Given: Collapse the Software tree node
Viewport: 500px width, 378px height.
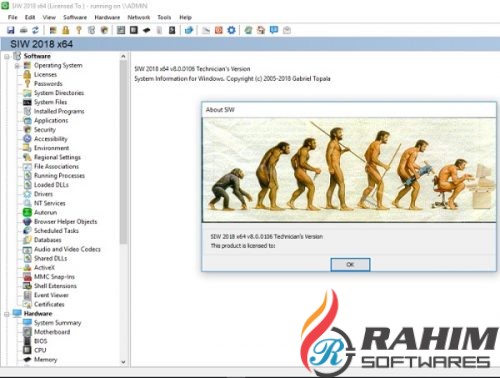Looking at the screenshot, I should point(7,56).
